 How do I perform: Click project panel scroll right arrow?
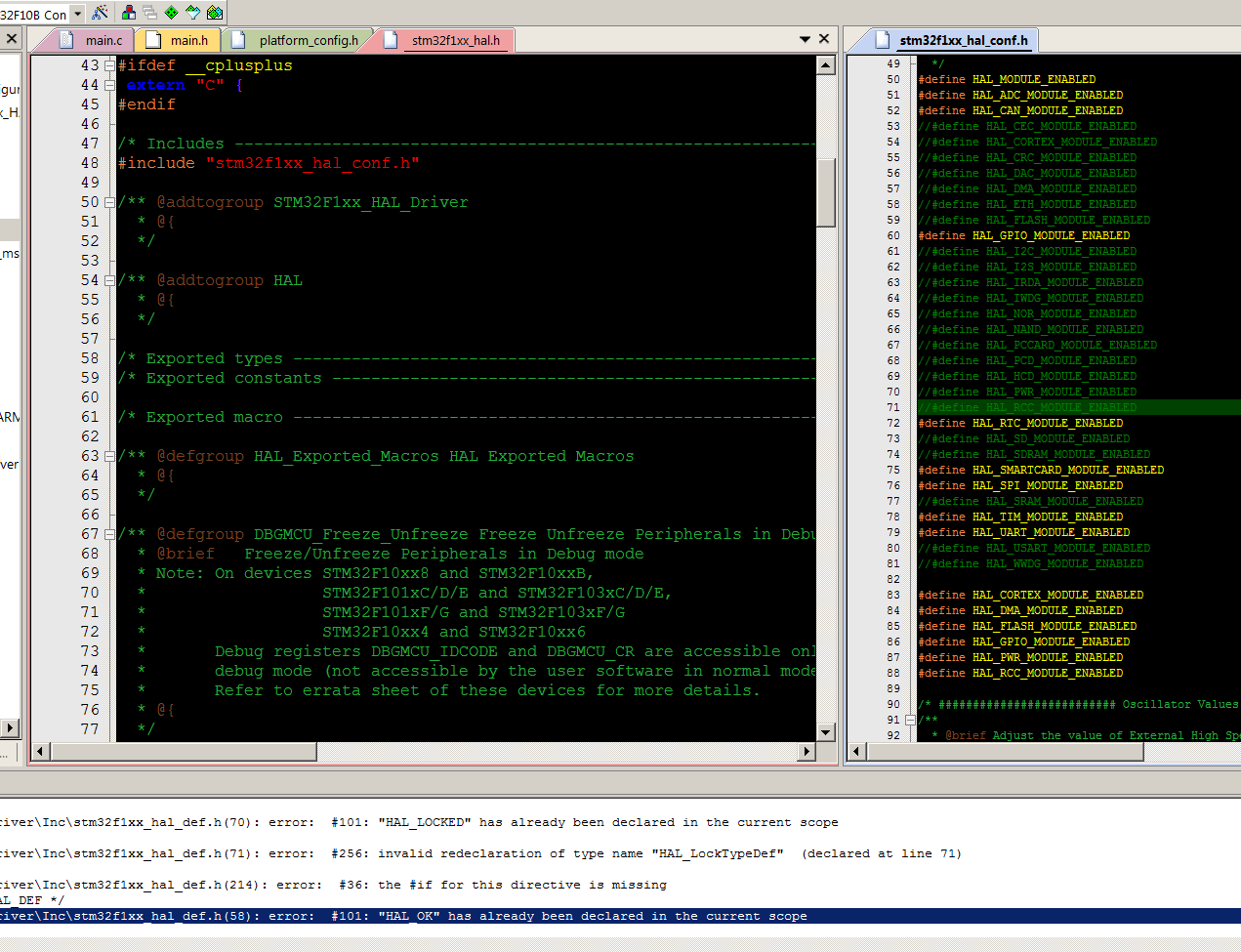pos(10,727)
